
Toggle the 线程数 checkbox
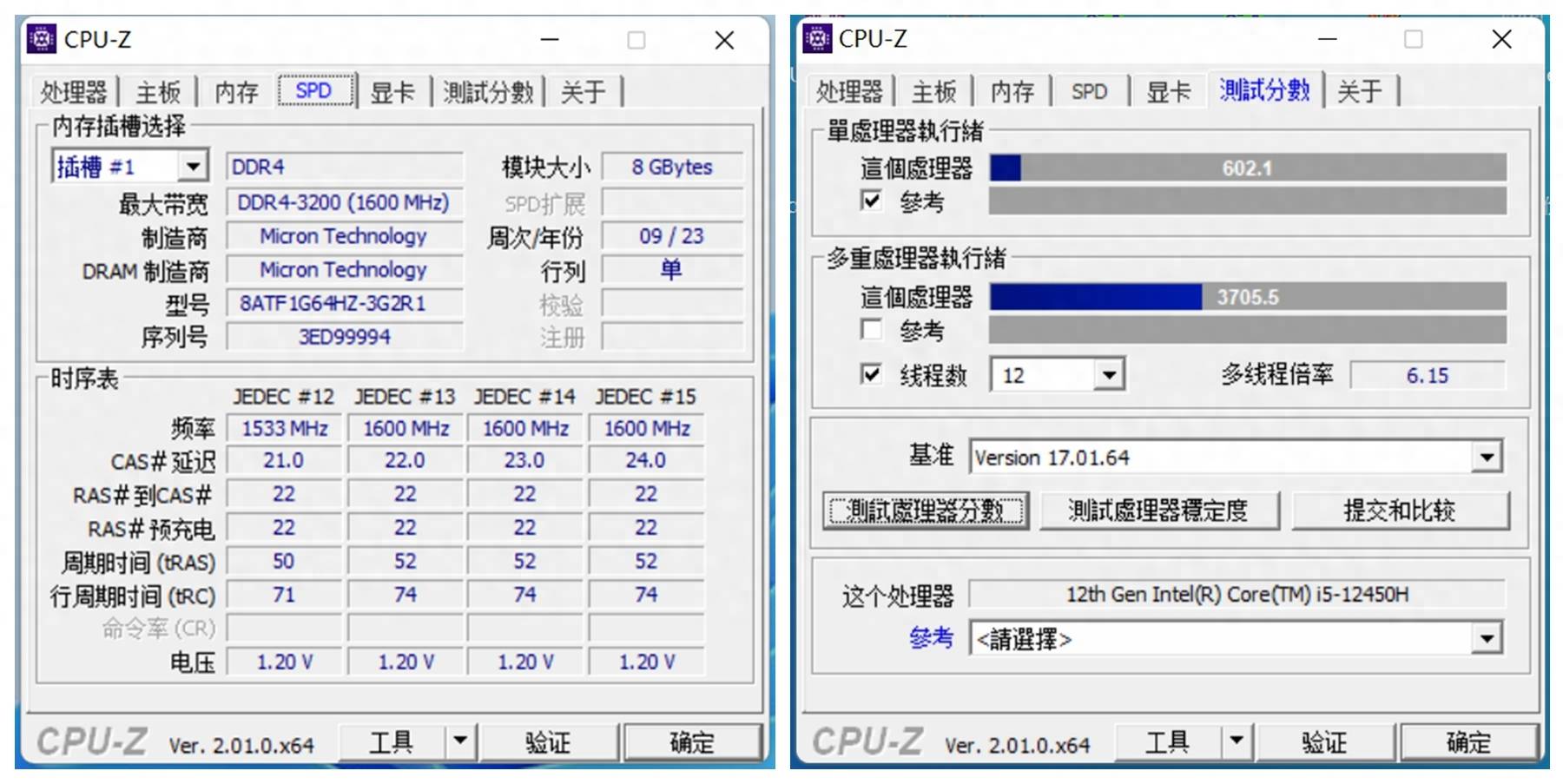(x=871, y=374)
